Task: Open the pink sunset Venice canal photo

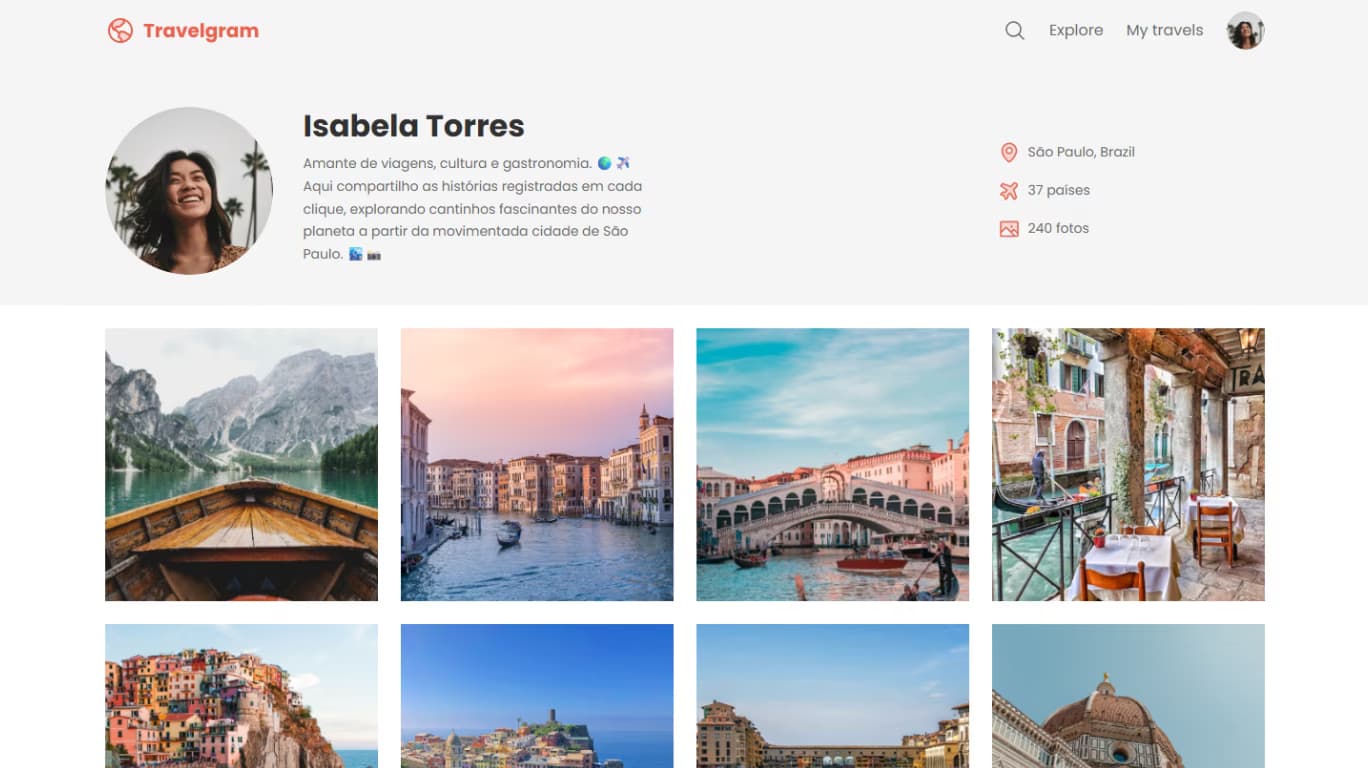Action: 537,464
